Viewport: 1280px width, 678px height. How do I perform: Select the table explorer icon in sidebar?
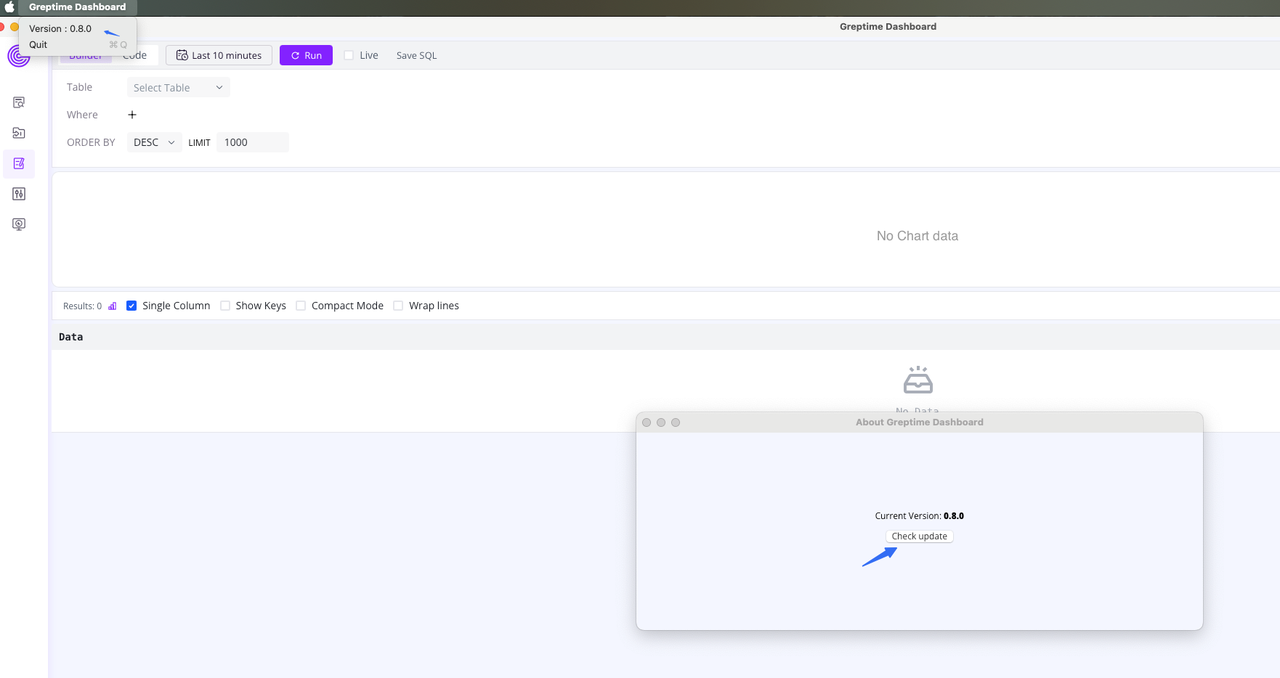coord(18,102)
